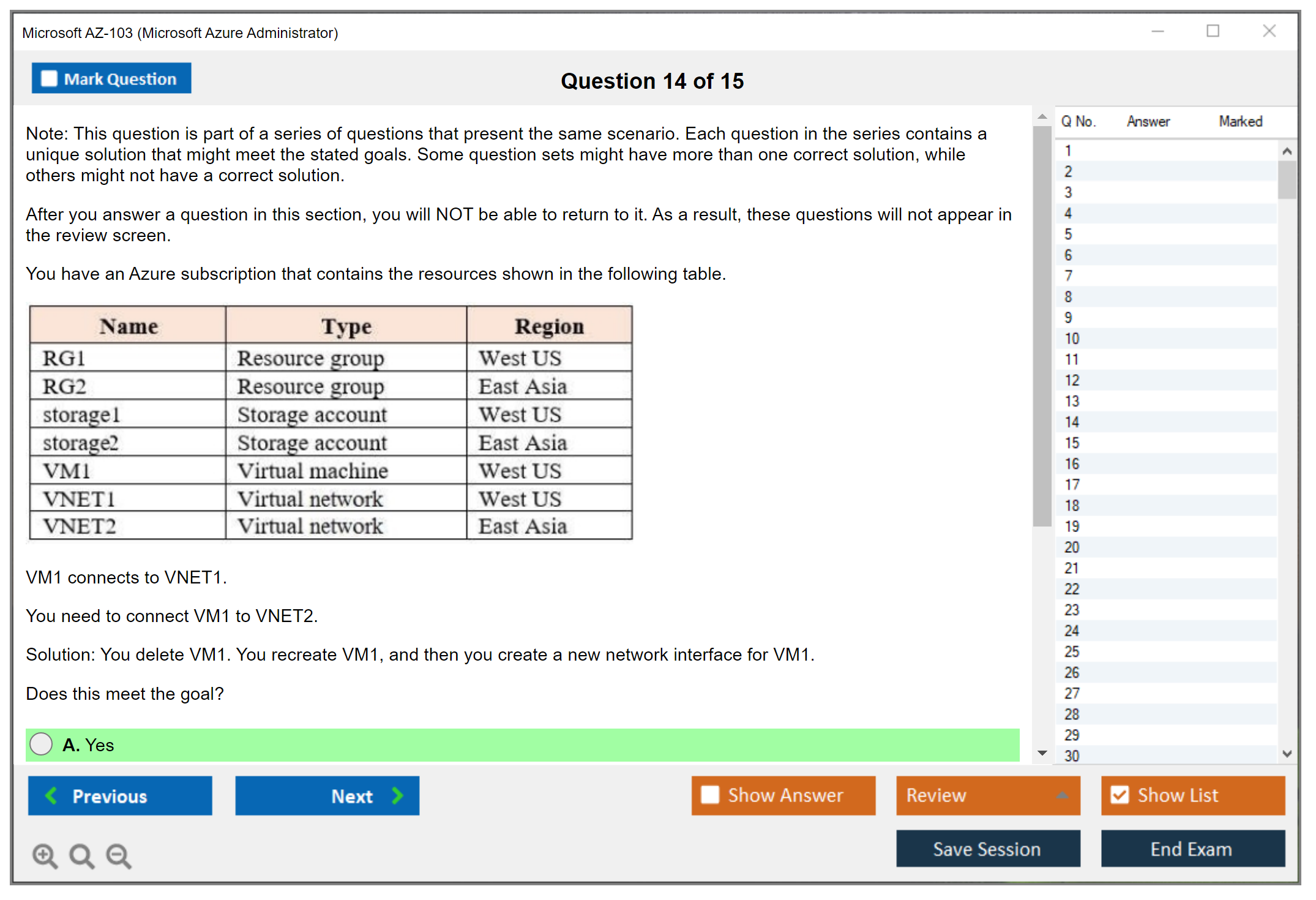Maximize the exam window
1316x900 pixels.
click(x=1213, y=31)
